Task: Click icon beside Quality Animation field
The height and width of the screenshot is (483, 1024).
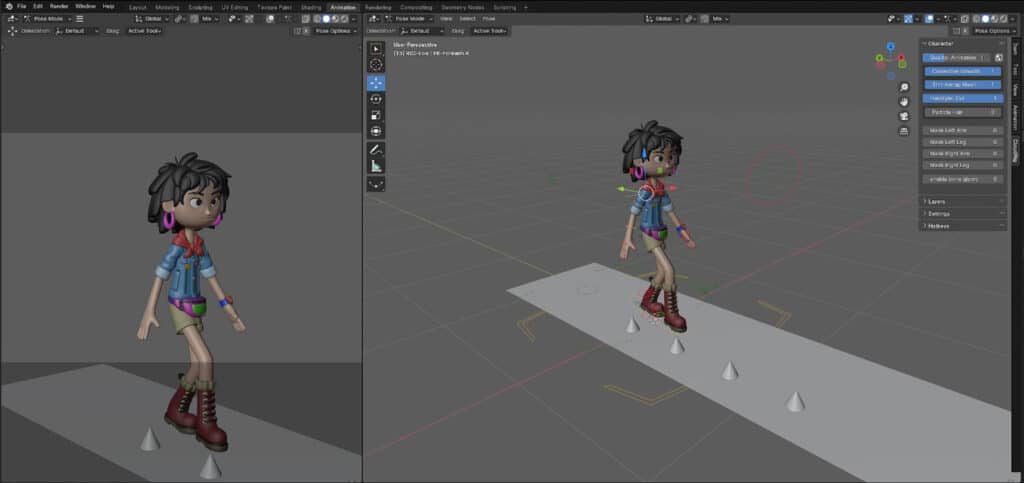Action: click(x=999, y=57)
